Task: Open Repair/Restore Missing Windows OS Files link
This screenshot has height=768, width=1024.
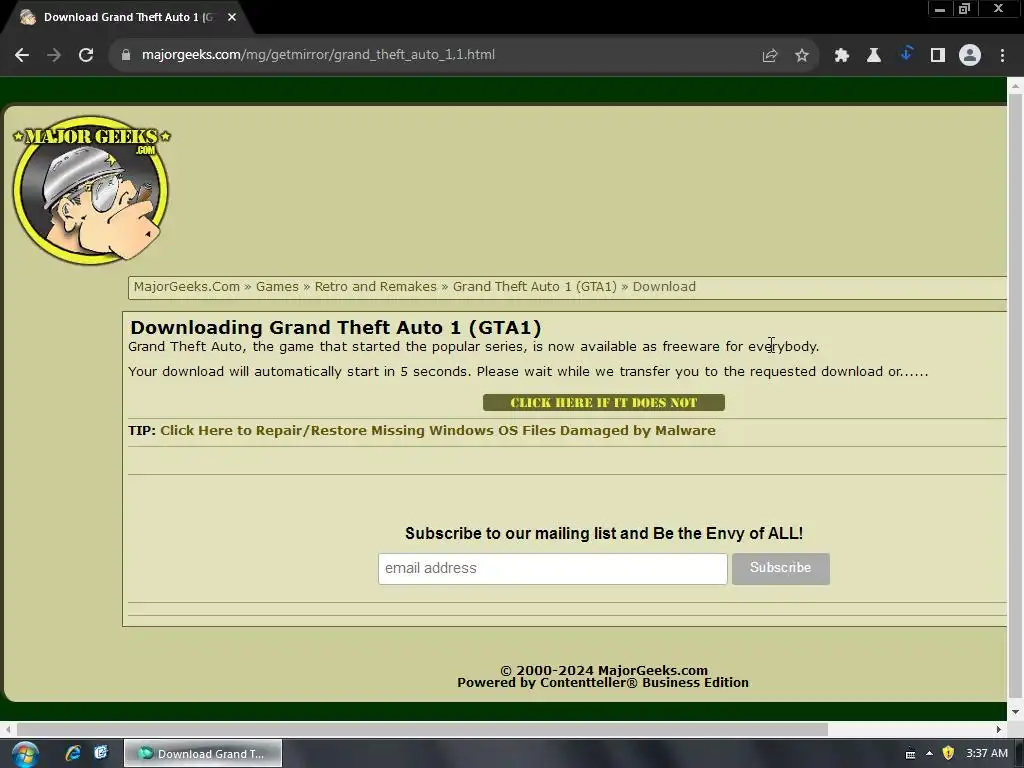Action: click(438, 431)
